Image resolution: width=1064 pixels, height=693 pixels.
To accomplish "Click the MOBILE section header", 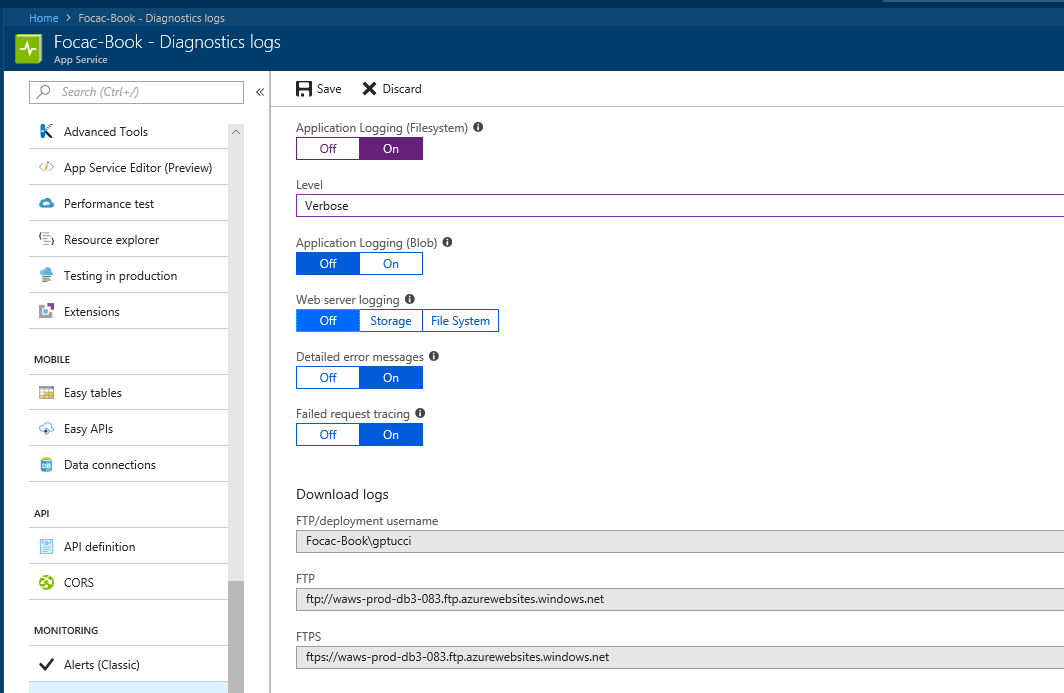I will tap(52, 359).
